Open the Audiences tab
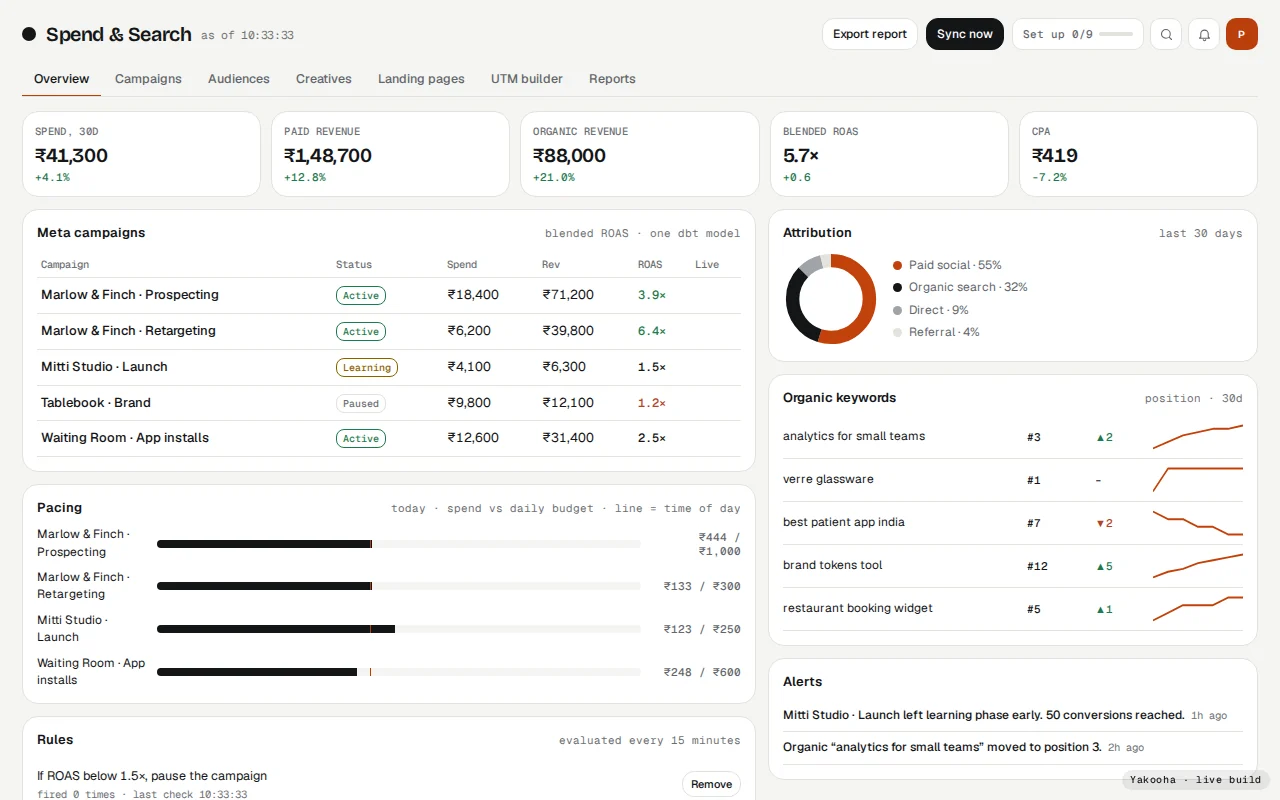 pyautogui.click(x=239, y=79)
